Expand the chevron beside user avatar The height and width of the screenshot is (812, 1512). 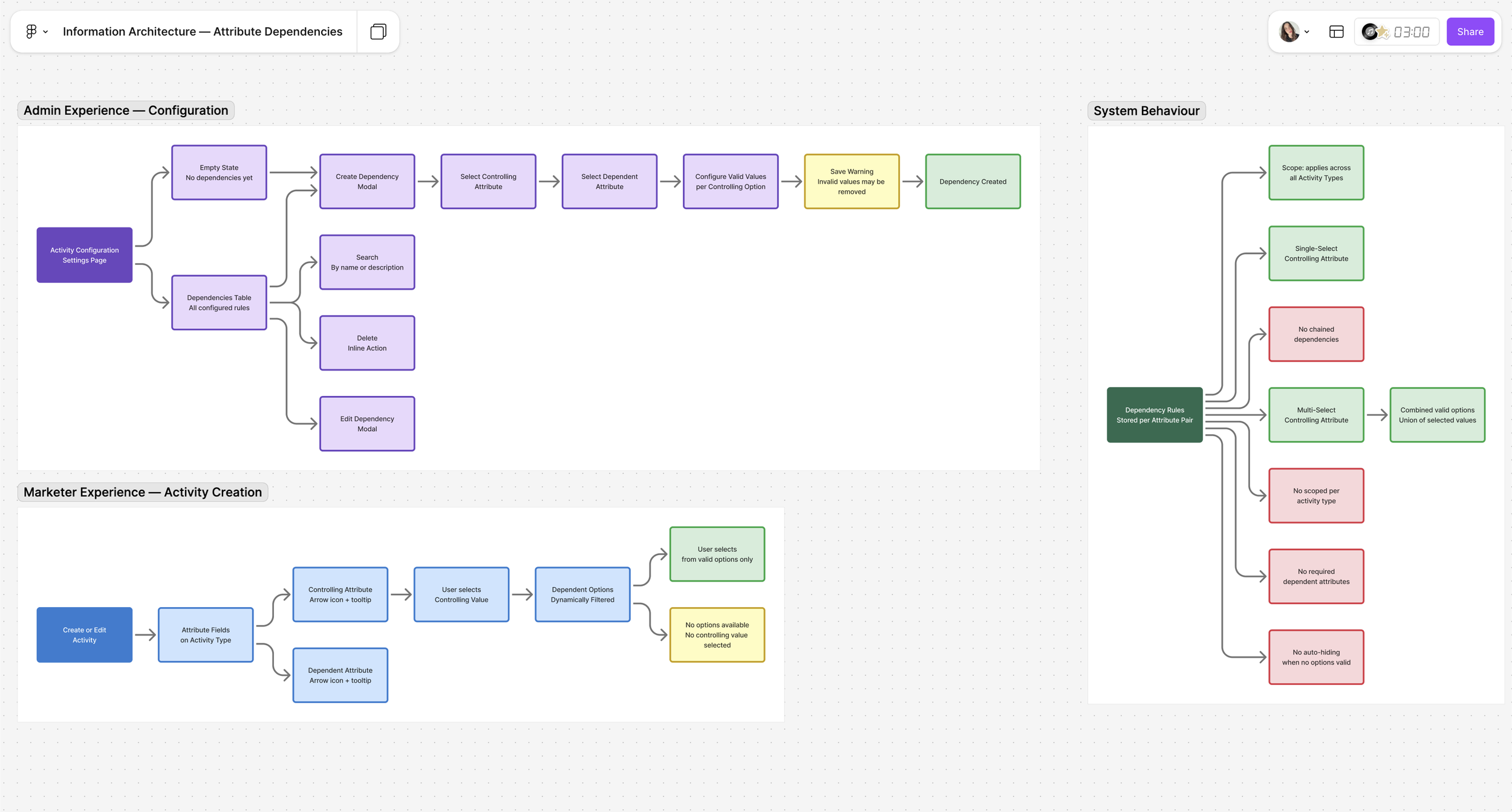(x=1307, y=32)
